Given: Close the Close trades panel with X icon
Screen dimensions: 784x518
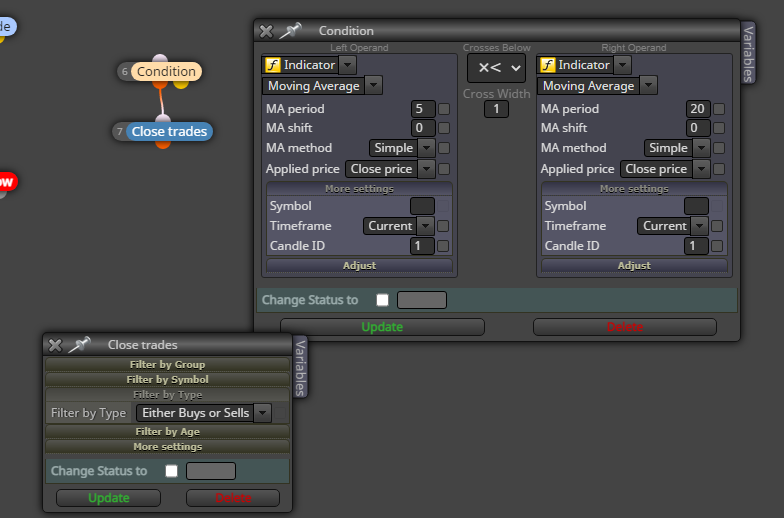Looking at the screenshot, I should point(55,345).
